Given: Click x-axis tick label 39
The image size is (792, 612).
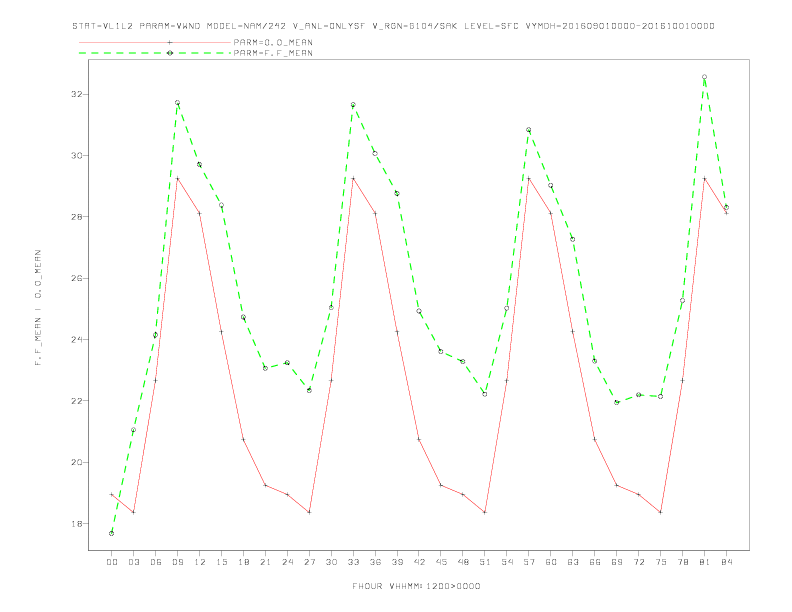Looking at the screenshot, I should point(397,562).
